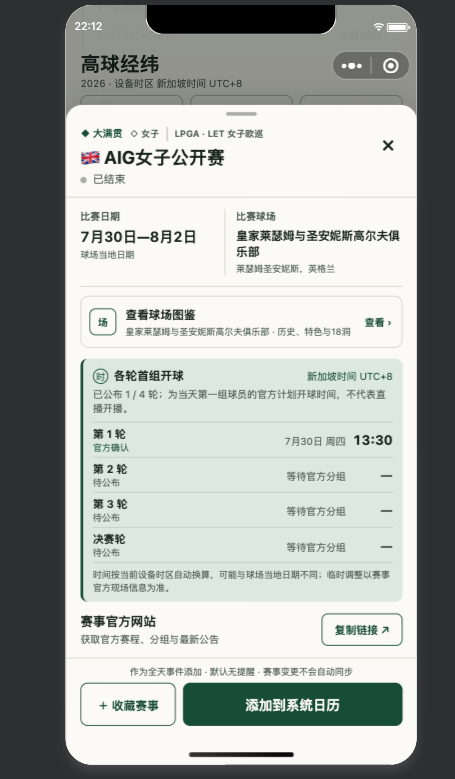Tap the sheet drag handle
This screenshot has height=779, width=455.
pyautogui.click(x=241, y=114)
